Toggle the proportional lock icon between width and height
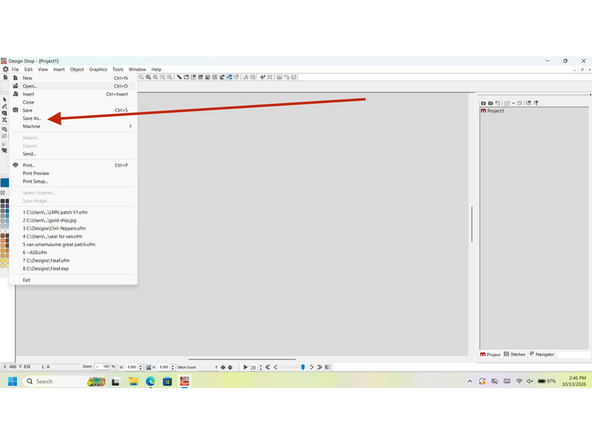Screen dimensions: 592x444 [148, 367]
